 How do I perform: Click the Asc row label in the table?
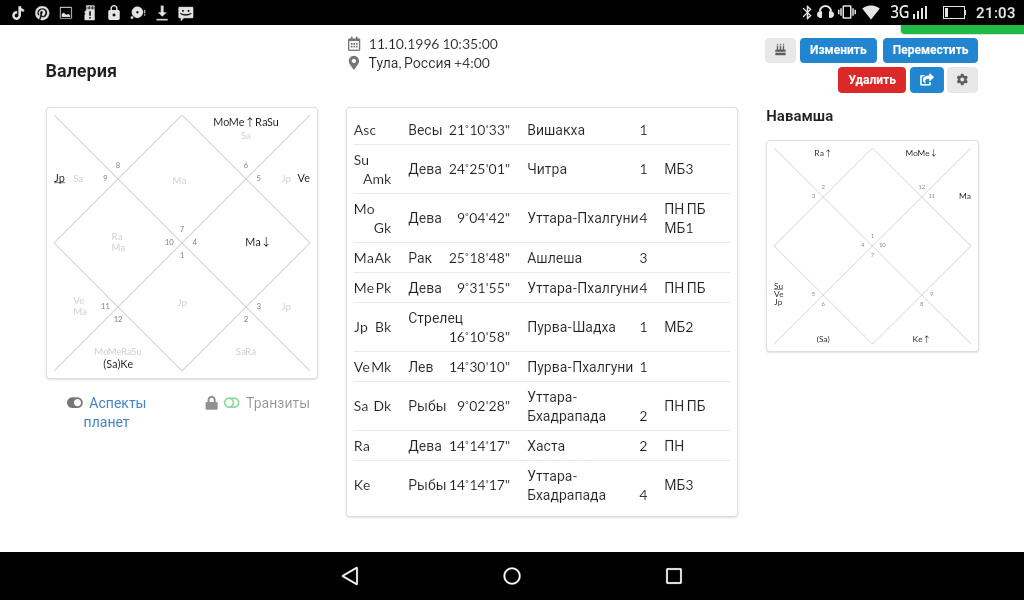click(365, 130)
